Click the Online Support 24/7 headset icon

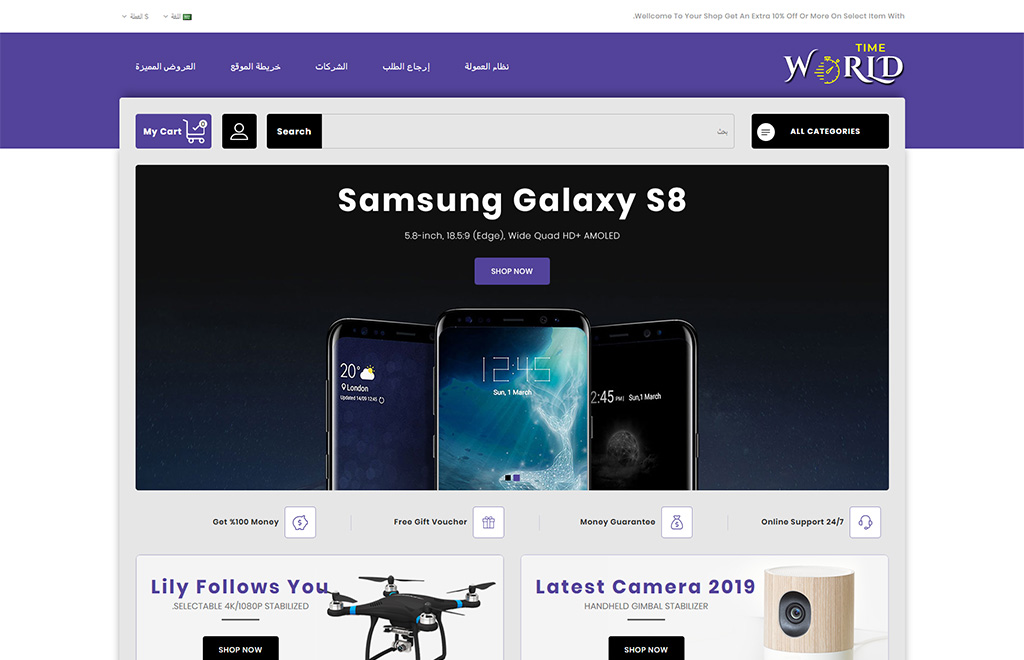[865, 522]
